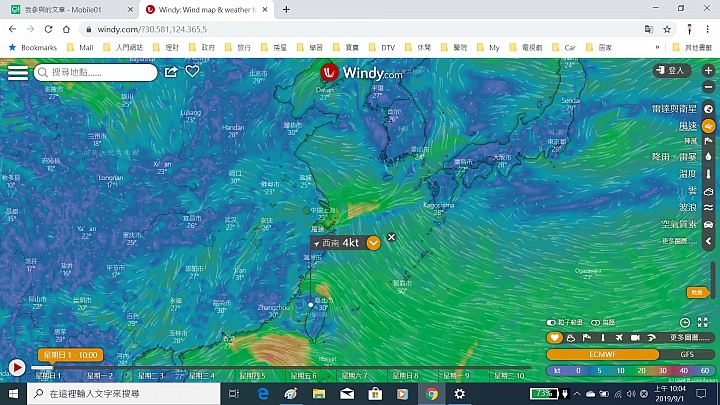720x405 pixels.
Task: Click the altitude level vertical slider
Action: coord(713,280)
